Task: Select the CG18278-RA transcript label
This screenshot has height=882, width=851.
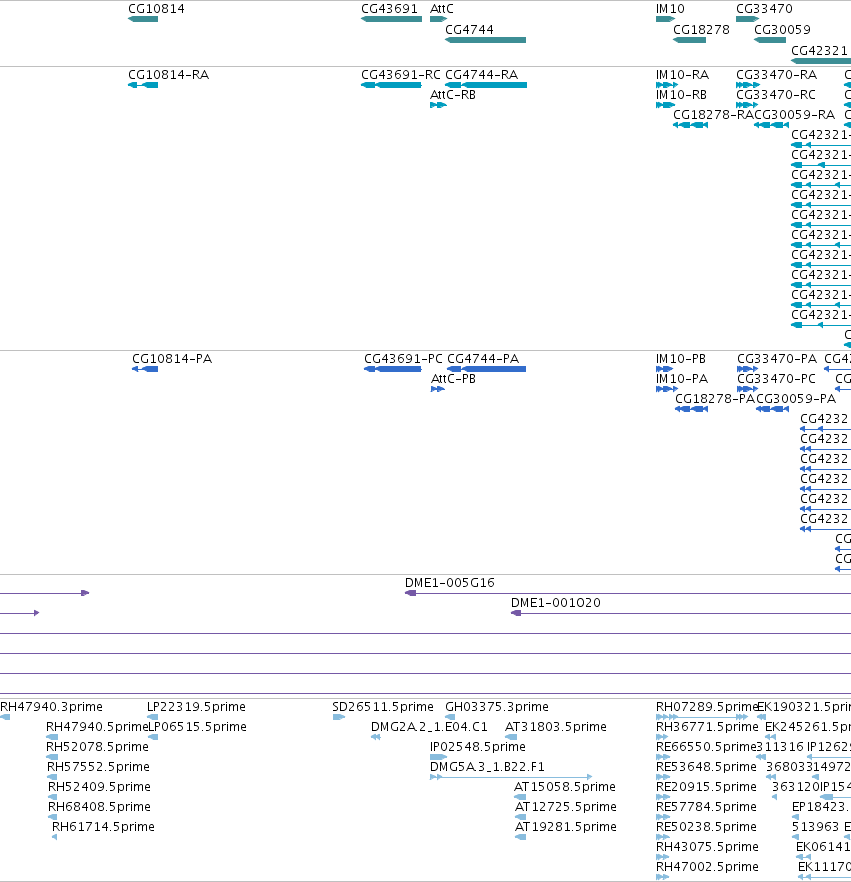Action: click(x=713, y=115)
